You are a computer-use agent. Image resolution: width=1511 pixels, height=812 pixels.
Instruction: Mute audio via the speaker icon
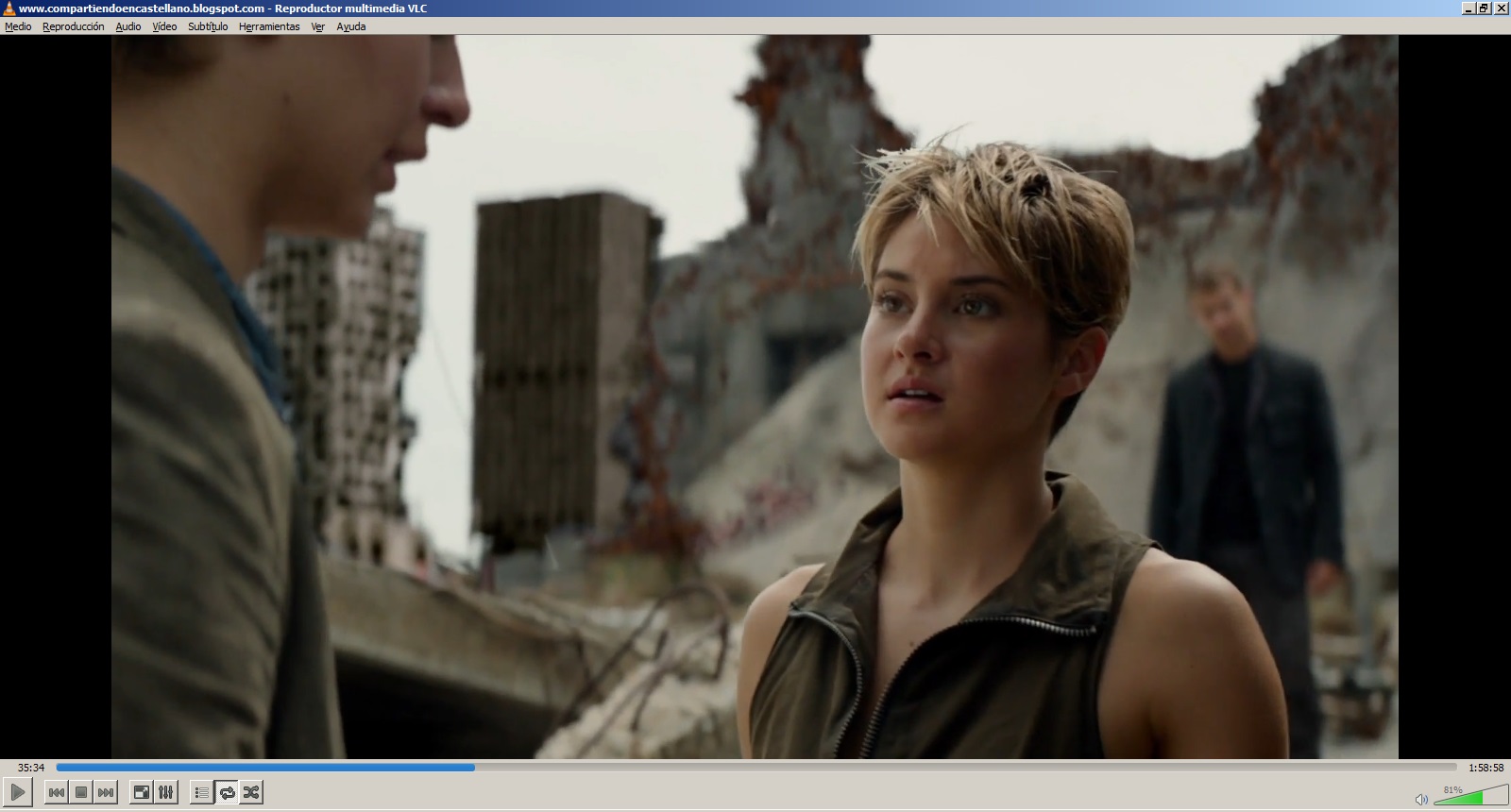click(1421, 799)
